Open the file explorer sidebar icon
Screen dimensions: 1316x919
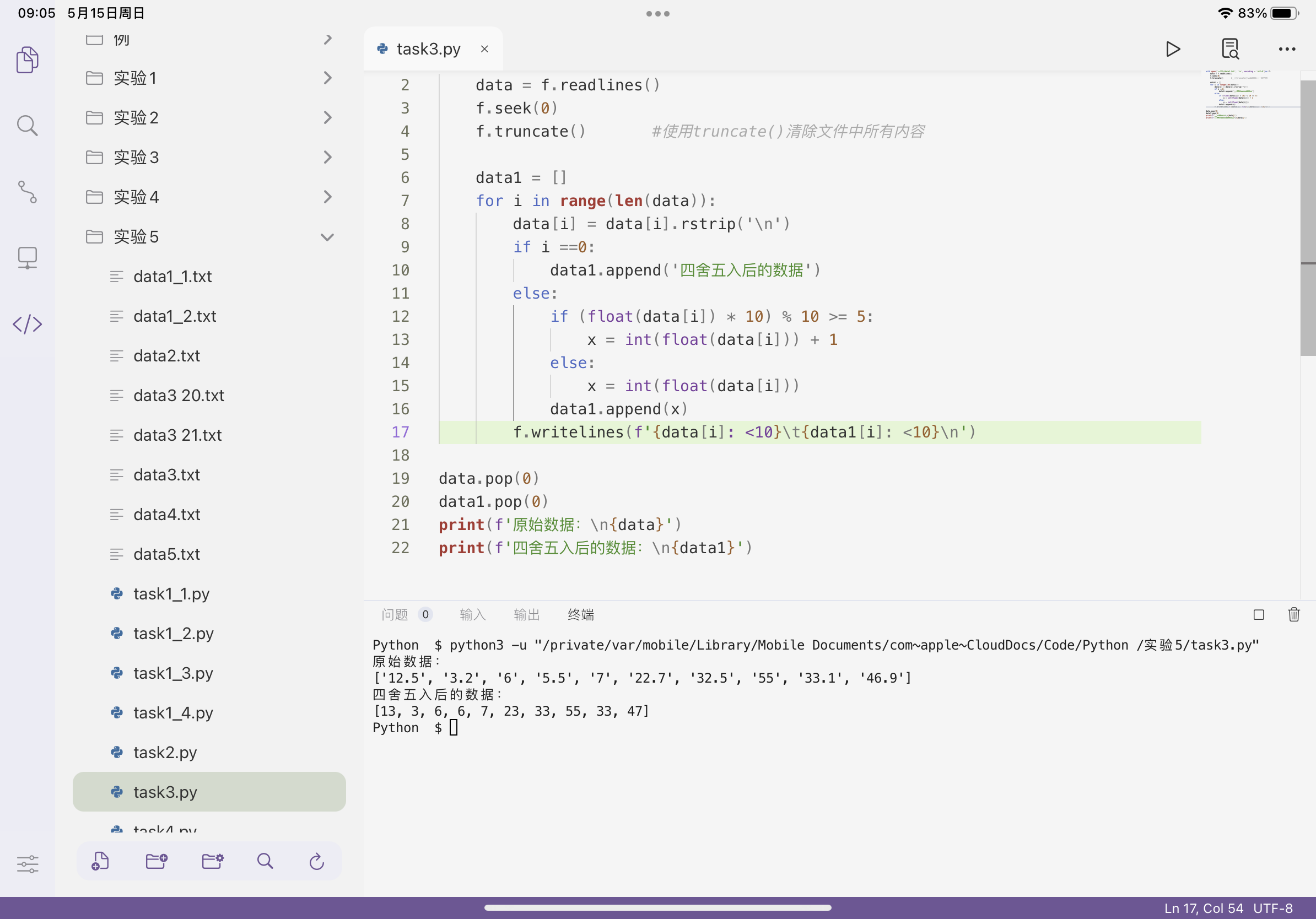[27, 60]
